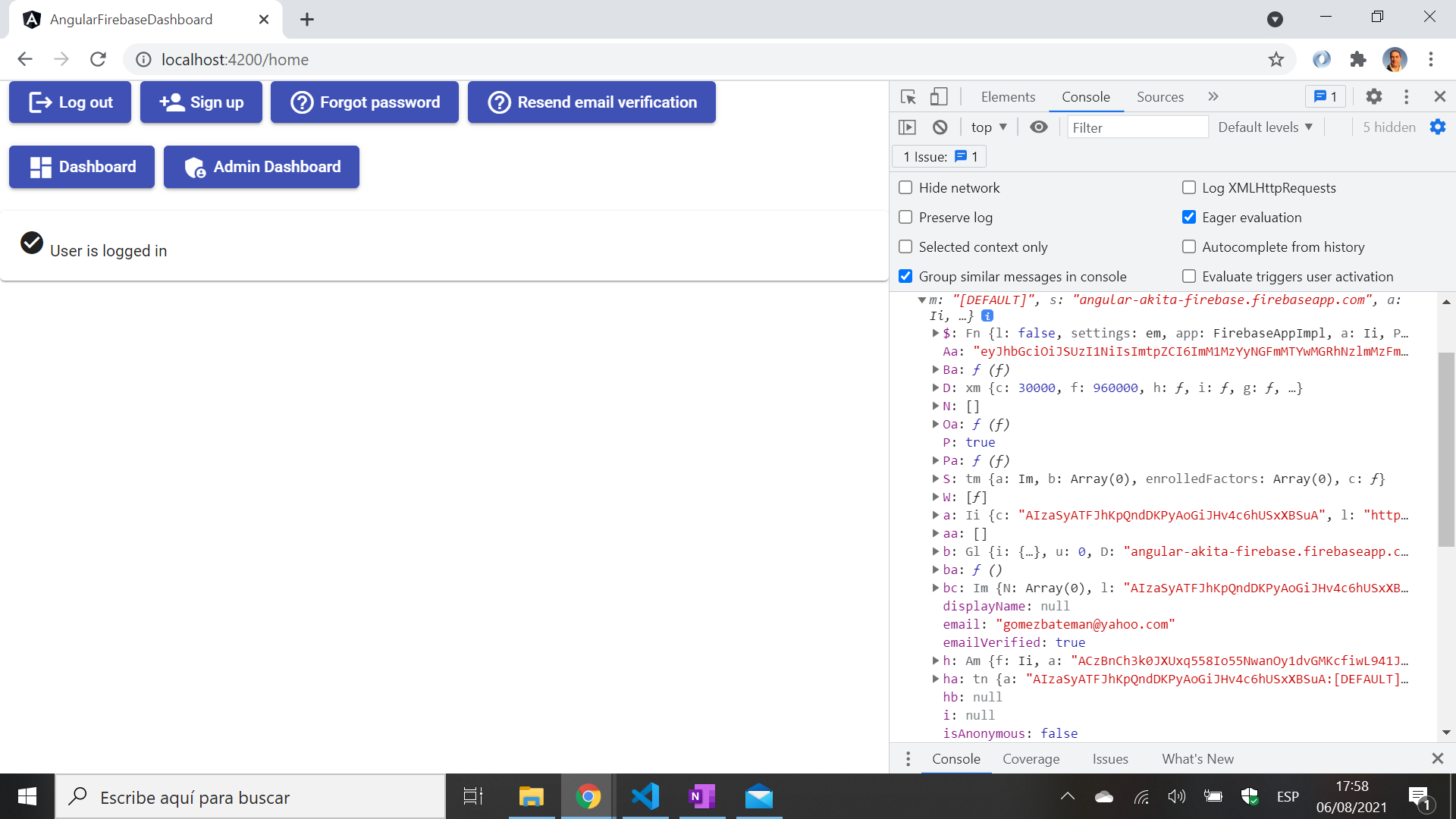
Task: Click the Admin Dashboard button
Action: [x=262, y=167]
